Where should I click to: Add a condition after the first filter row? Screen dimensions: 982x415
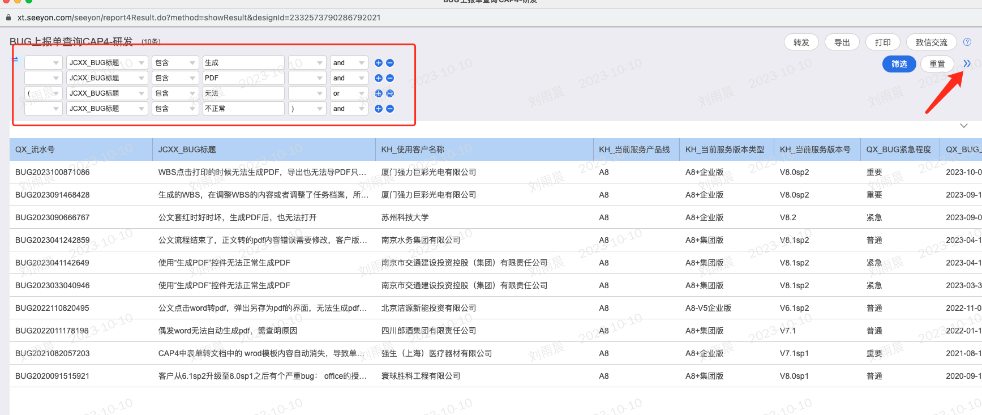point(379,63)
